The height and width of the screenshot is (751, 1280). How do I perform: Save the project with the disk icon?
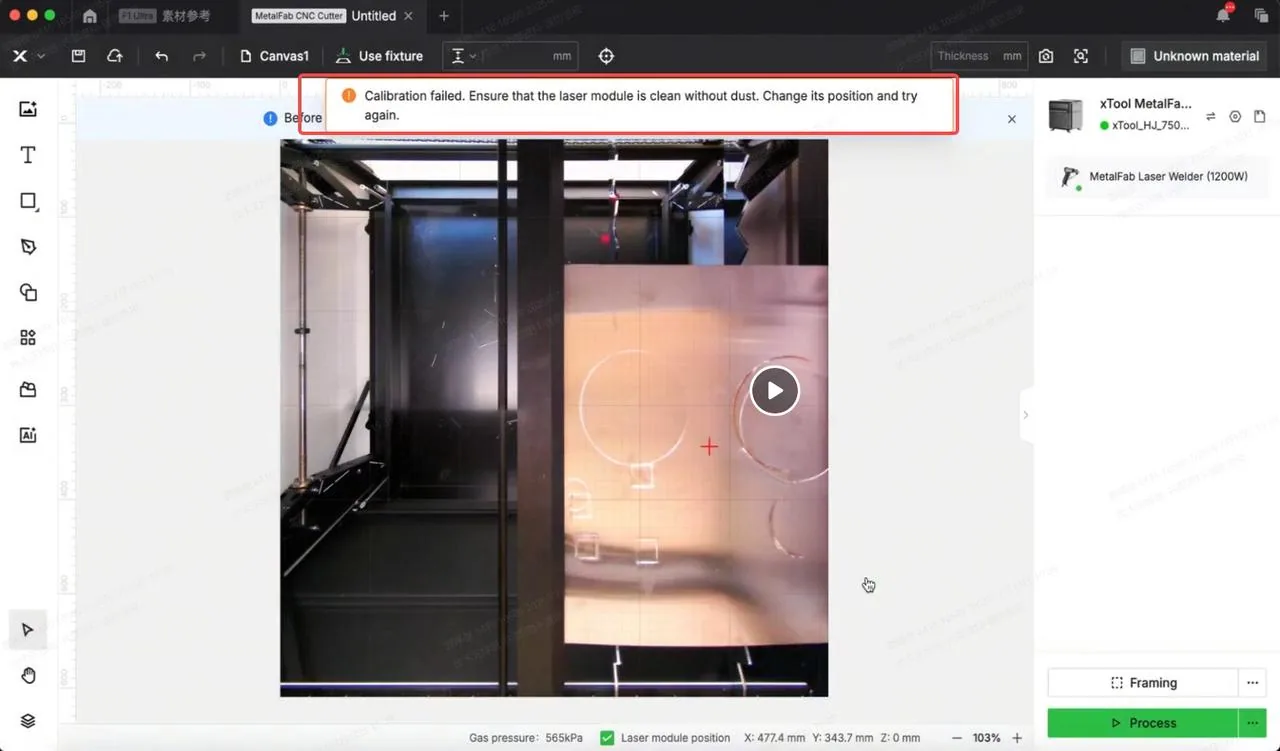coord(78,56)
